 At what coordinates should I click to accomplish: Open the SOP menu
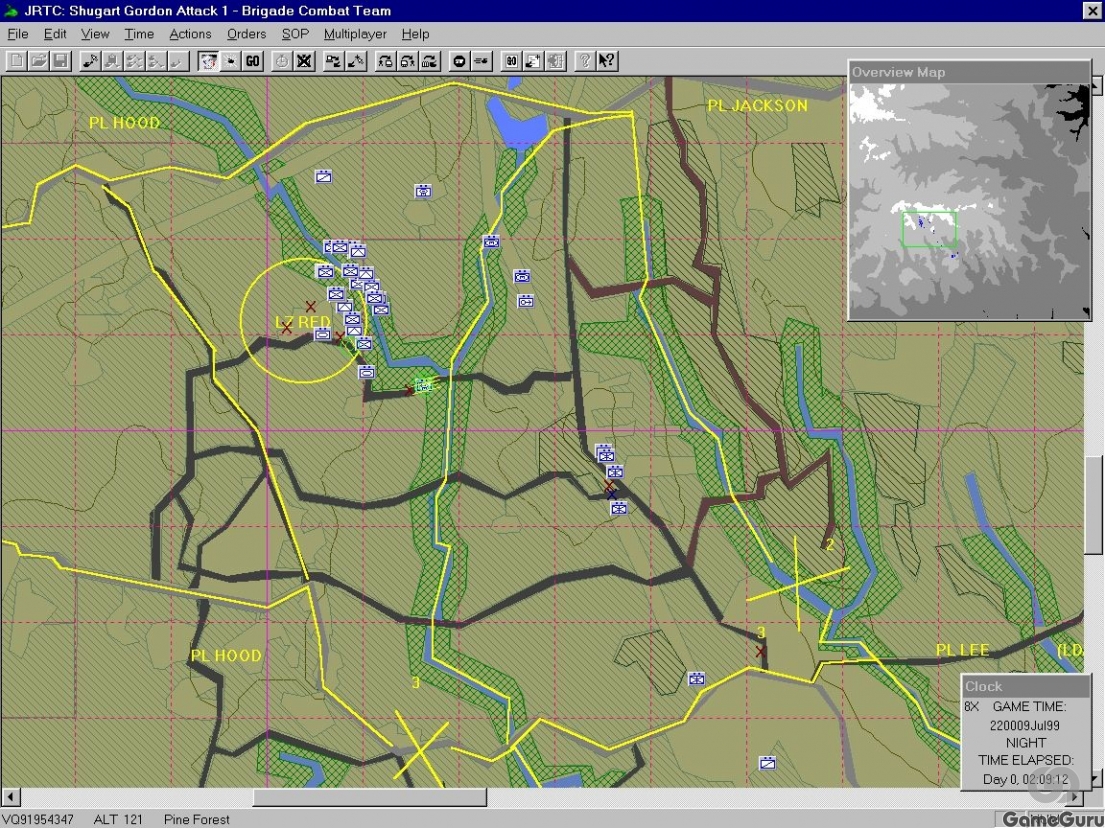tap(295, 34)
